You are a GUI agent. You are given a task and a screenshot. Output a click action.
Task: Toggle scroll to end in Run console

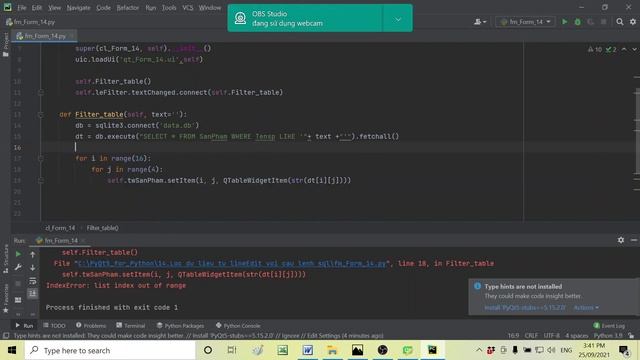(33, 293)
